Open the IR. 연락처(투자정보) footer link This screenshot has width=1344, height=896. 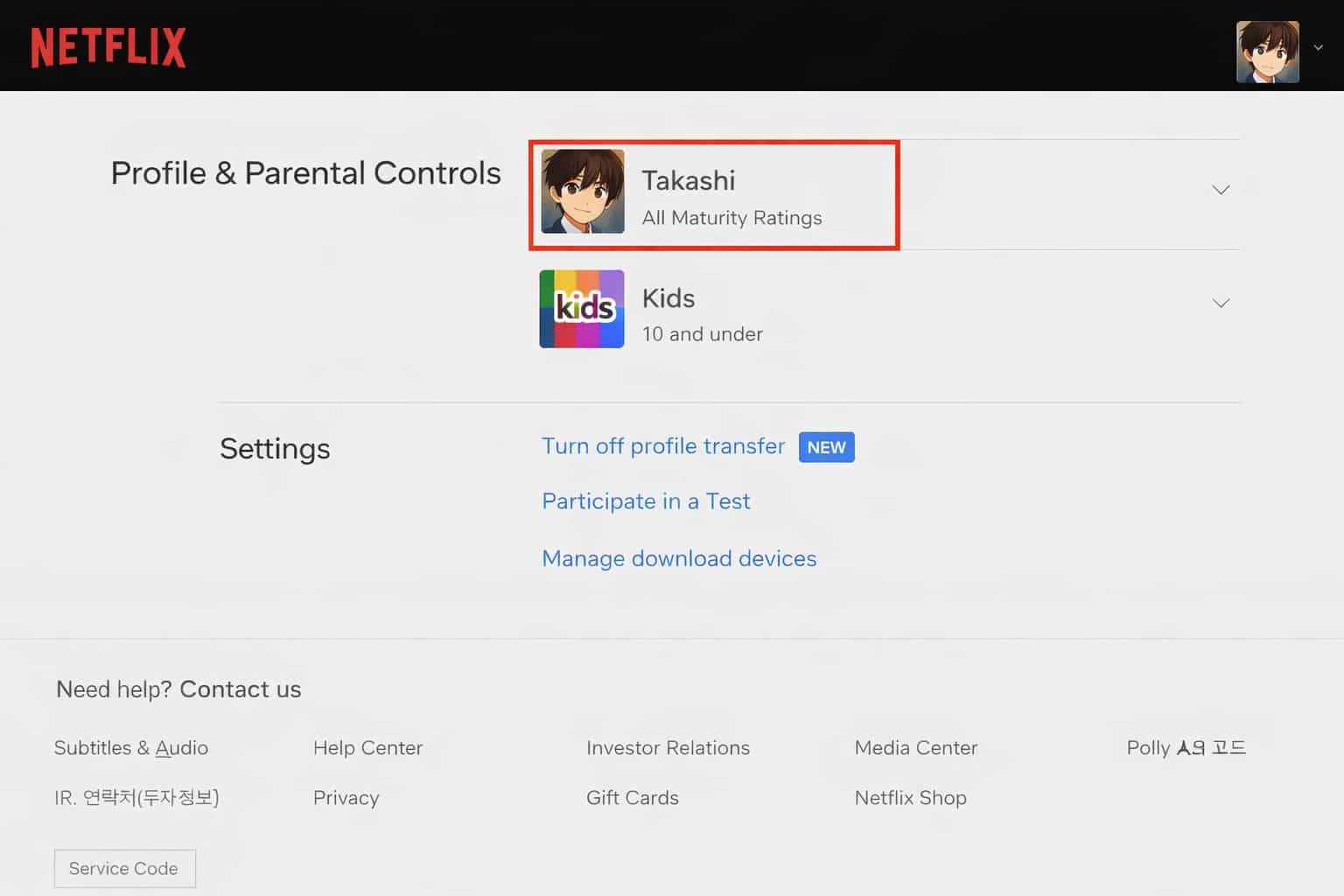click(x=136, y=798)
